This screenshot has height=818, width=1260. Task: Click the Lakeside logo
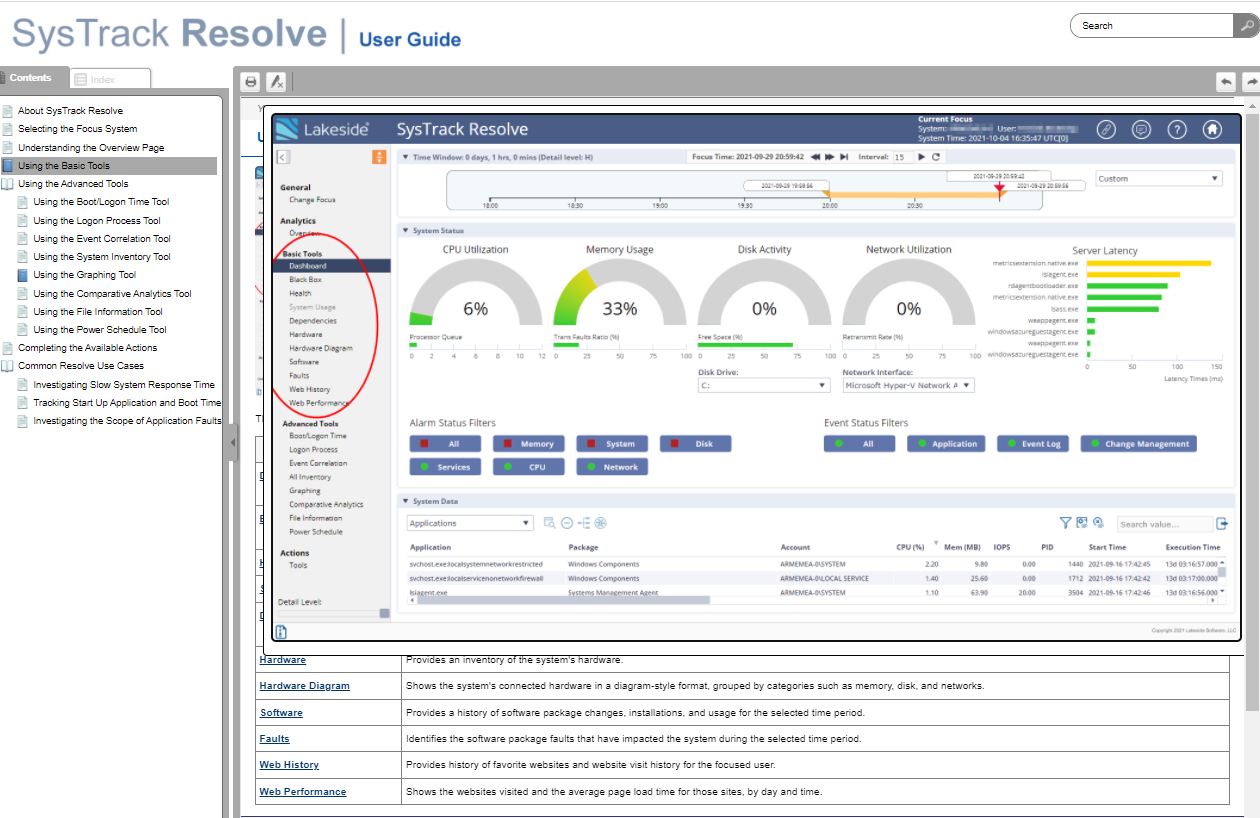[324, 129]
